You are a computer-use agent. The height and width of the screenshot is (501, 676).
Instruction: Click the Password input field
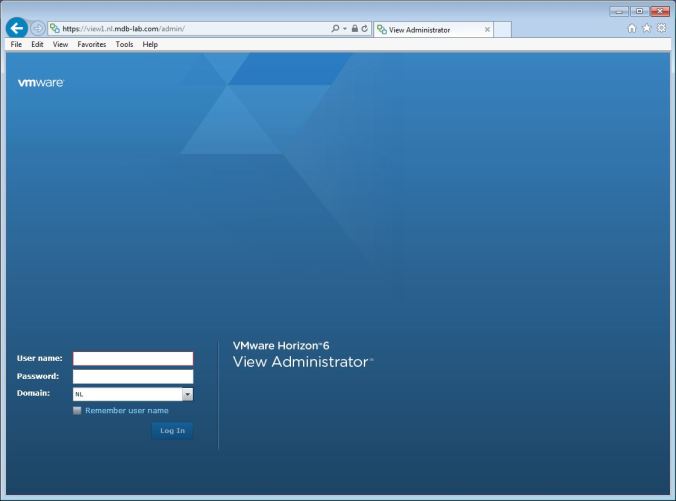(x=133, y=376)
